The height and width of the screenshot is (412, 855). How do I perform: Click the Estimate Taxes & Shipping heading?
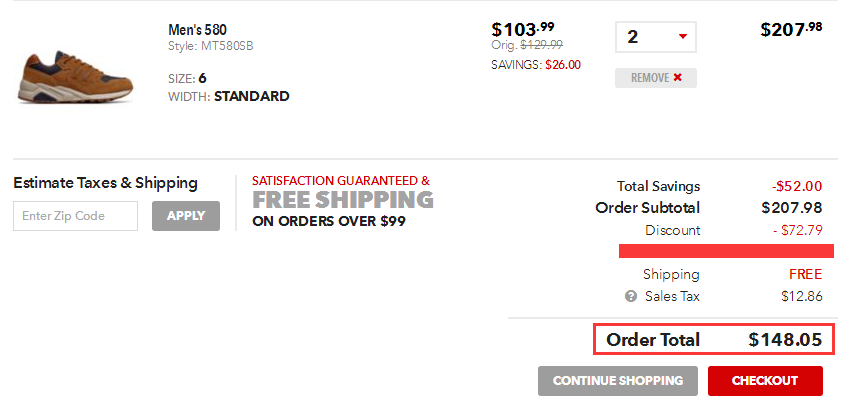(x=106, y=183)
